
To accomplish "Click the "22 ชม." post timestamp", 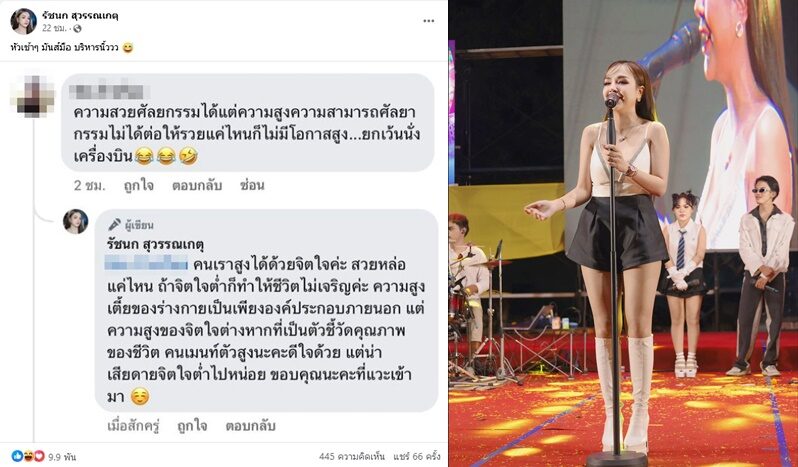I will [x=56, y=28].
